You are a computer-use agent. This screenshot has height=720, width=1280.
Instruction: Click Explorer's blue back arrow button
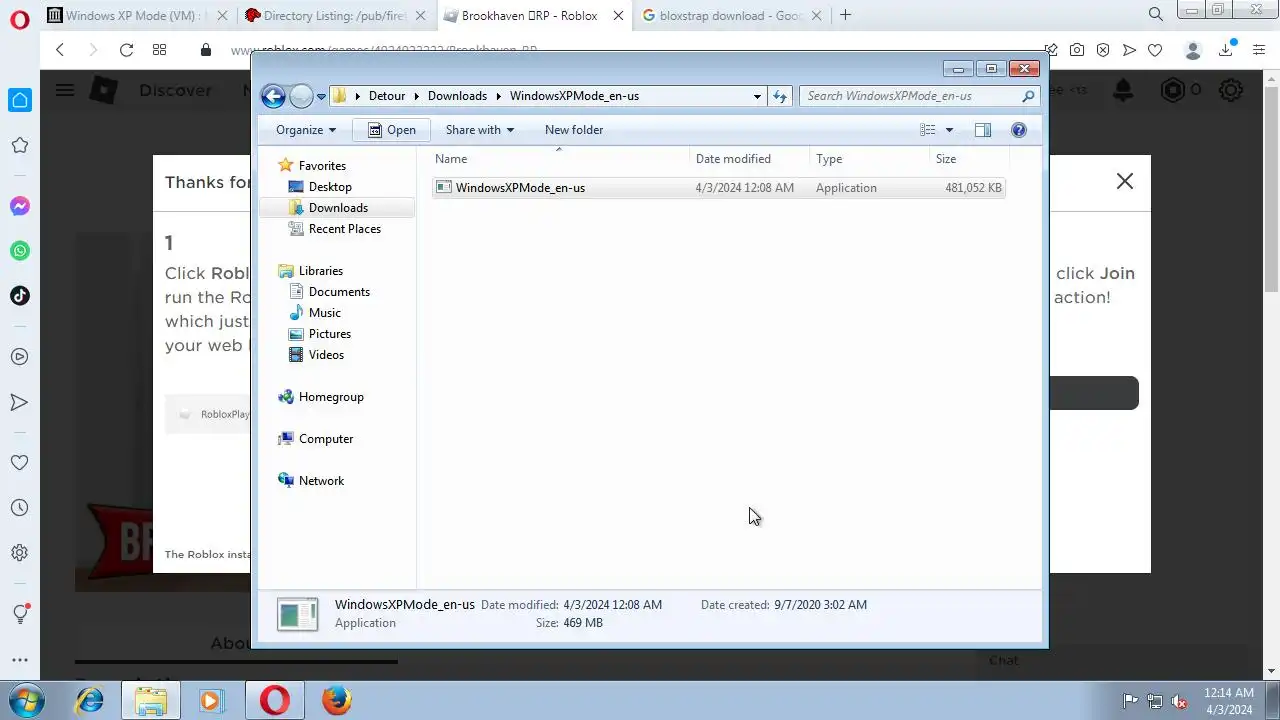click(273, 96)
